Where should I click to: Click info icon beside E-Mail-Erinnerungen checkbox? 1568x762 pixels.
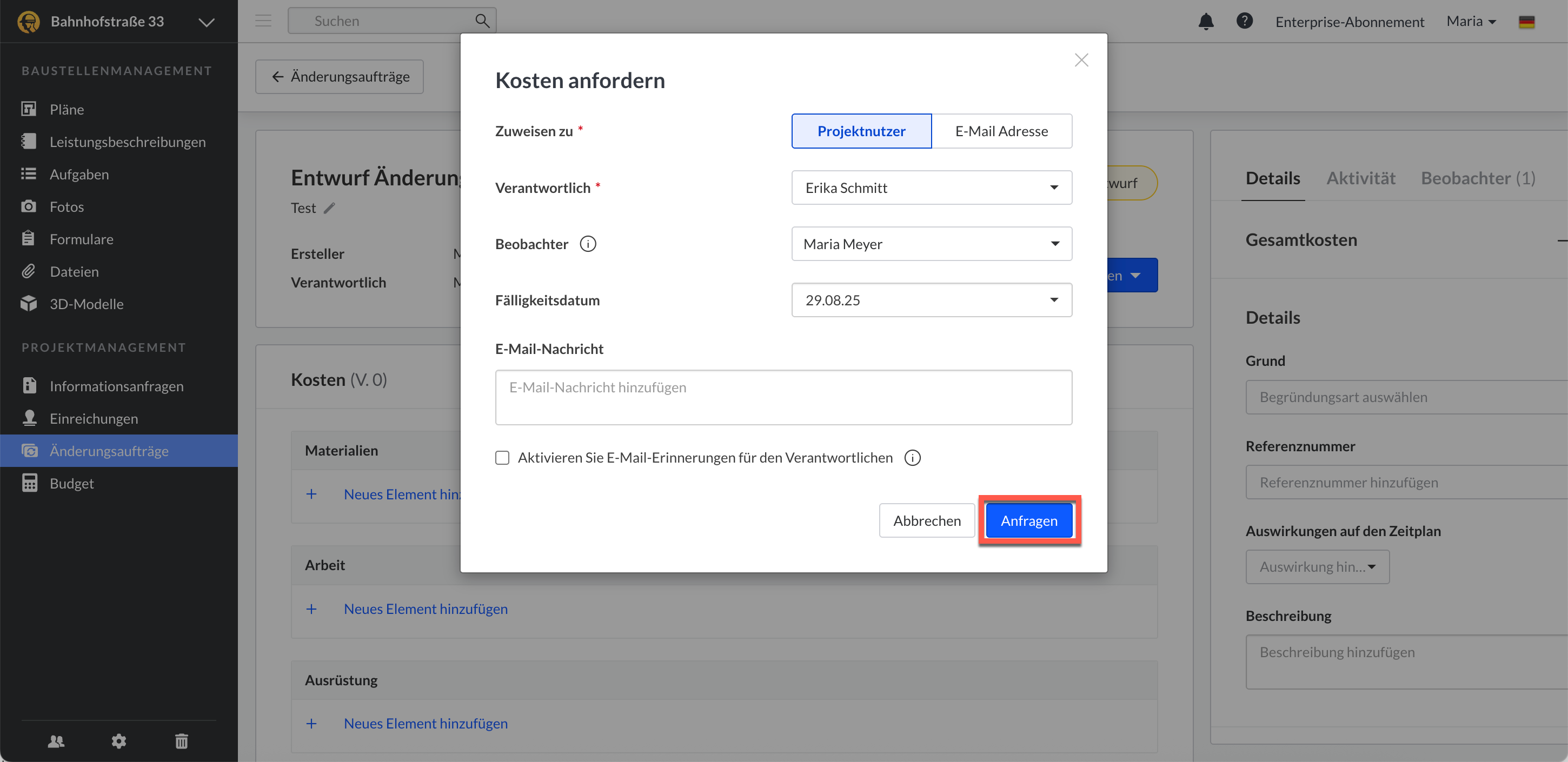[912, 458]
